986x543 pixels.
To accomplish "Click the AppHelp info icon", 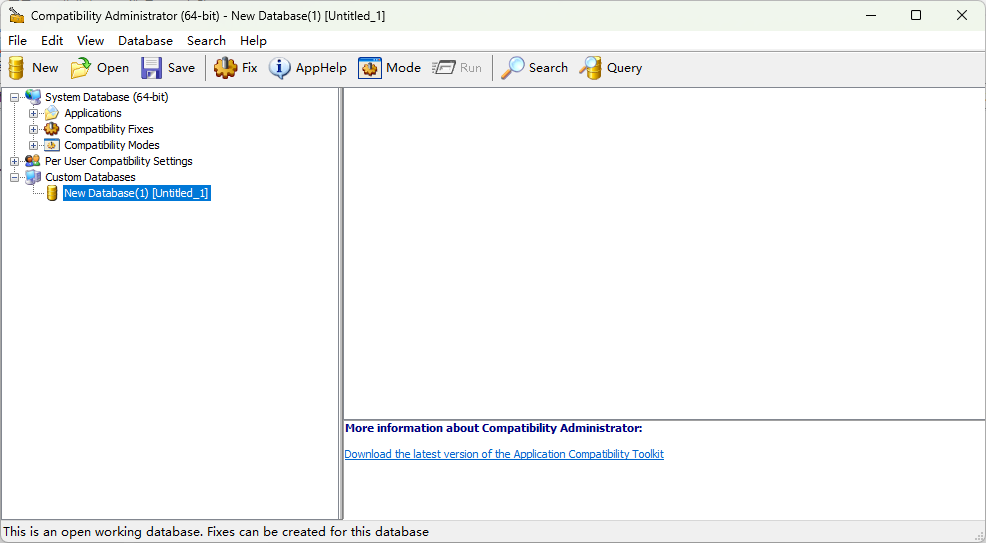I will [280, 68].
